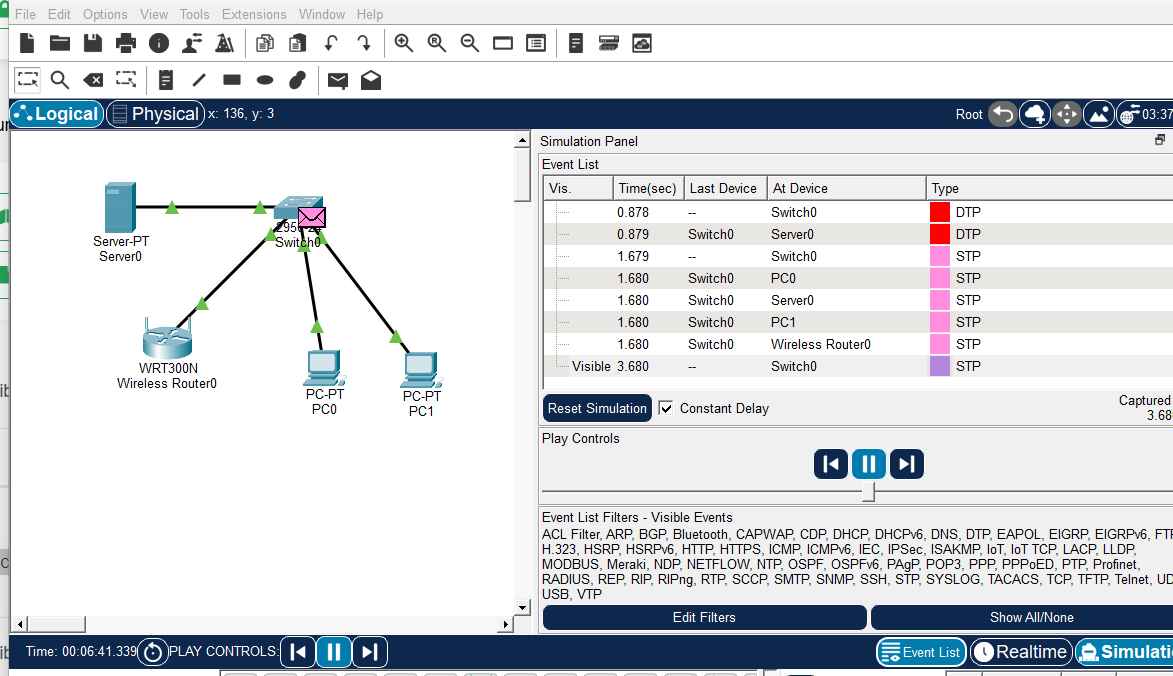
Task: Pause simulation in Simulation Panel
Action: click(869, 464)
